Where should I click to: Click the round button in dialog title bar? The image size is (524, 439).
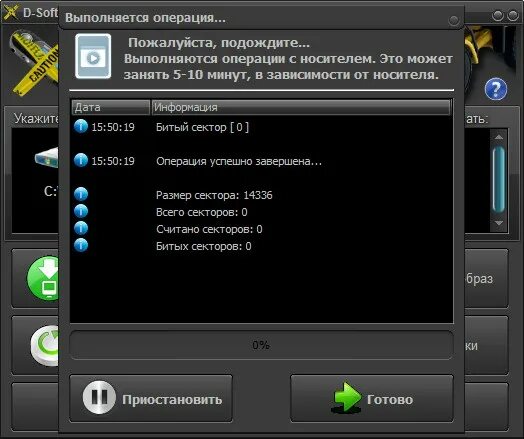[x=453, y=20]
